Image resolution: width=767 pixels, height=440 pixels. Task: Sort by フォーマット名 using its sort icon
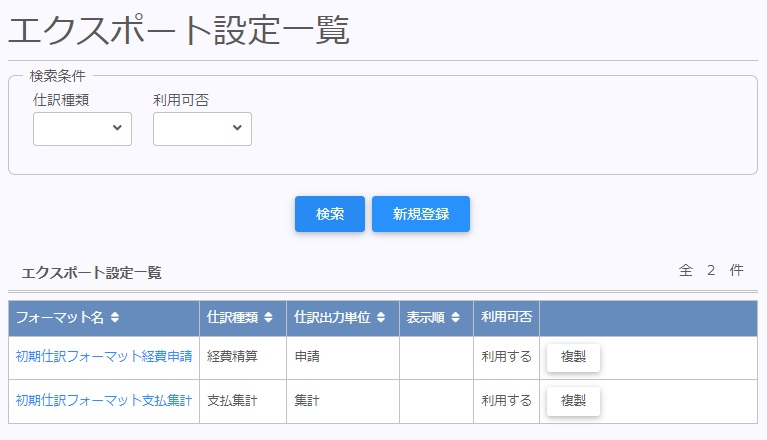tap(115, 318)
